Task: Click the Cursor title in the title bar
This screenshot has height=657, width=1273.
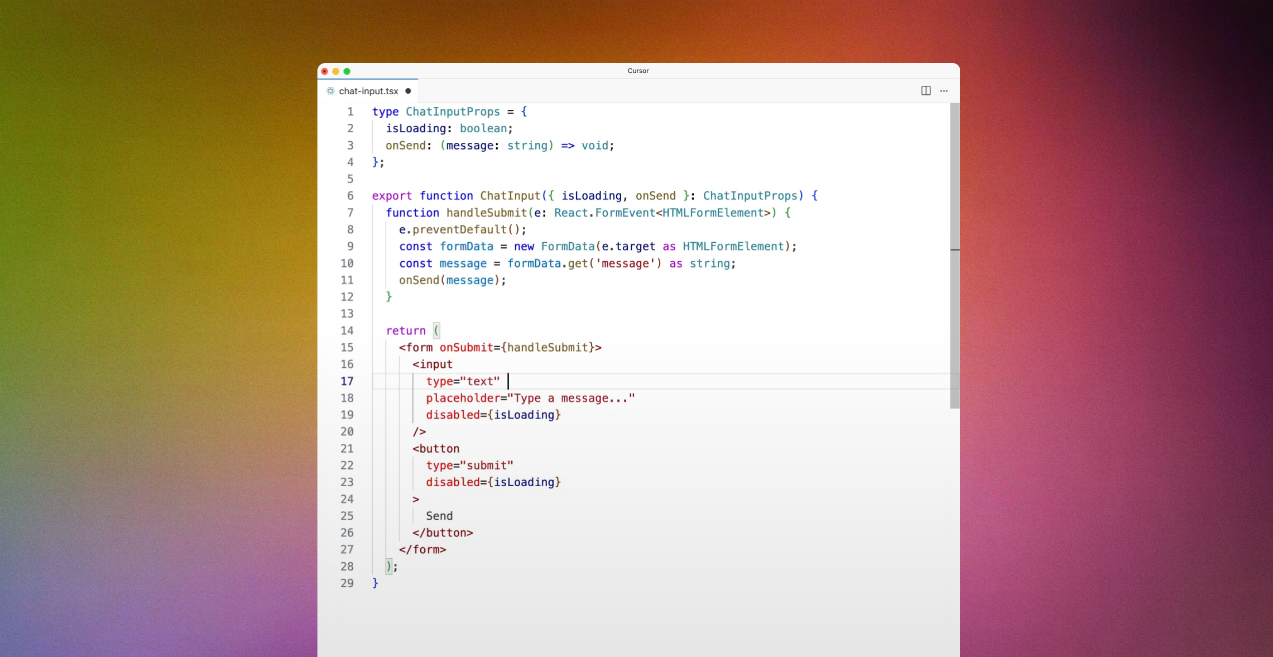Action: coord(638,71)
